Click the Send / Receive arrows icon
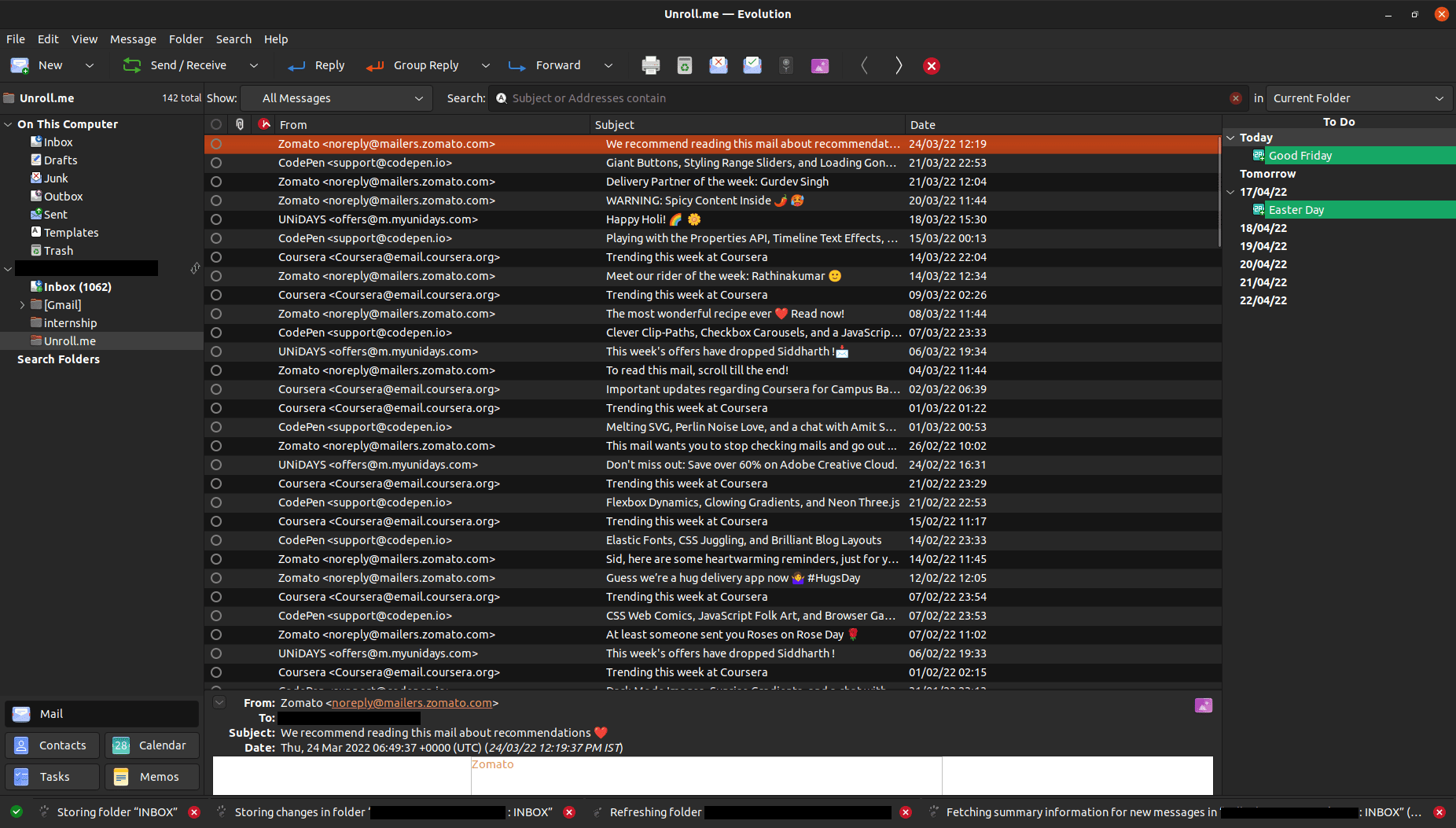The height and width of the screenshot is (828, 1456). click(x=132, y=65)
